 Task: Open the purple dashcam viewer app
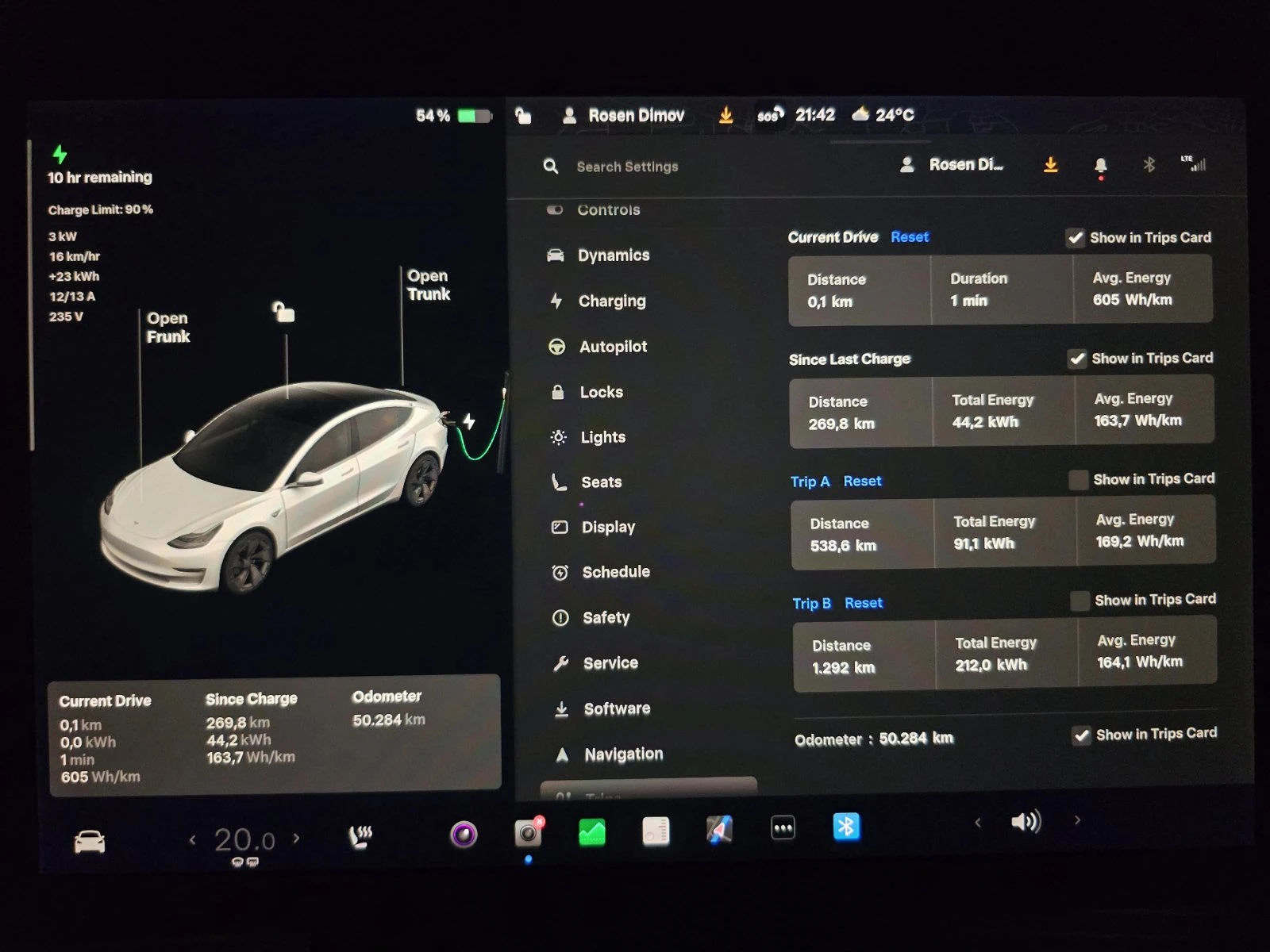[x=464, y=834]
